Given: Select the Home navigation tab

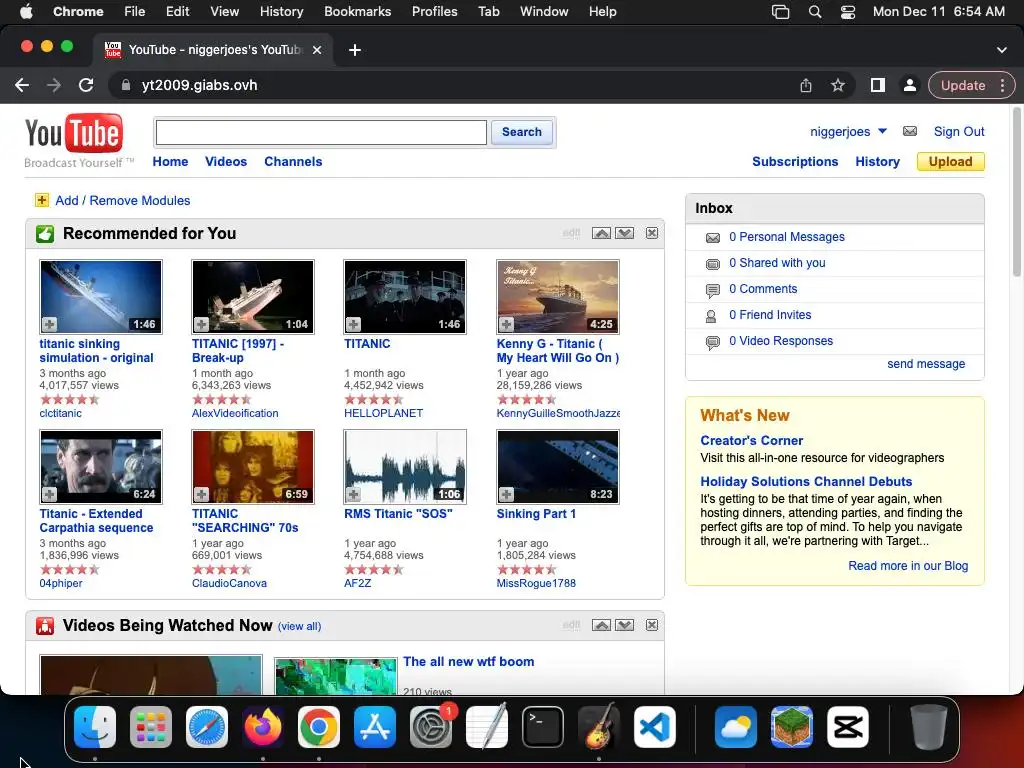Looking at the screenshot, I should tap(170, 161).
